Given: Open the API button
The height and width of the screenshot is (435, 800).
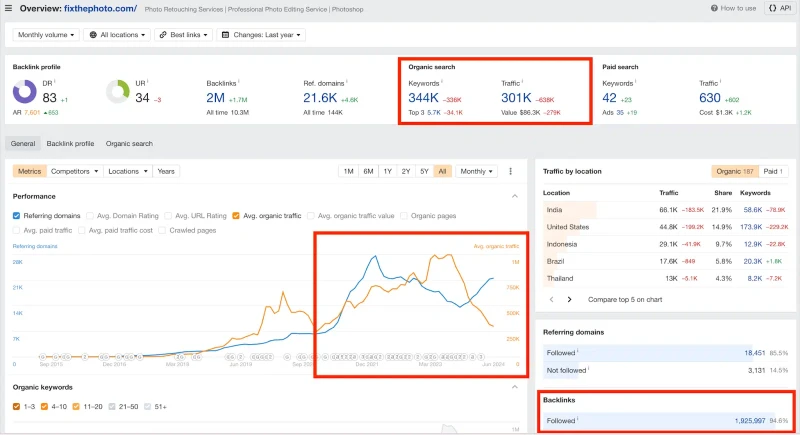Looking at the screenshot, I should [x=780, y=8].
